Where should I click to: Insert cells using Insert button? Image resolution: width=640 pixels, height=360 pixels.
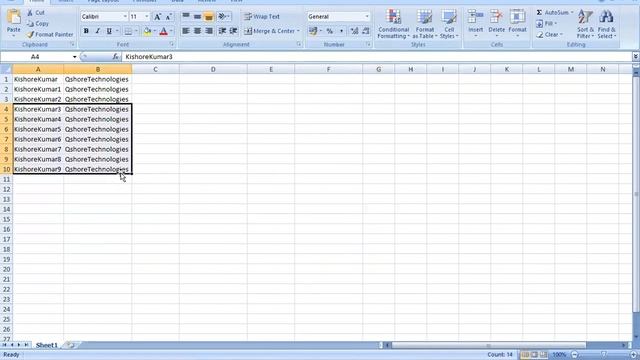(x=476, y=24)
